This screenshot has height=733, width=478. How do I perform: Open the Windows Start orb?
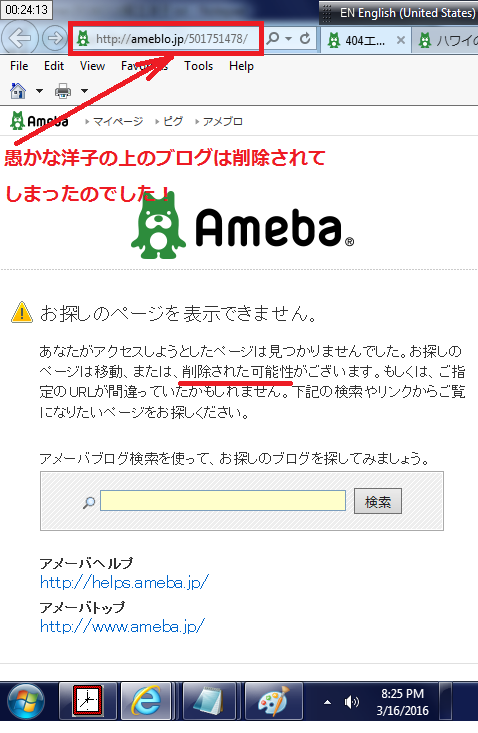click(26, 702)
